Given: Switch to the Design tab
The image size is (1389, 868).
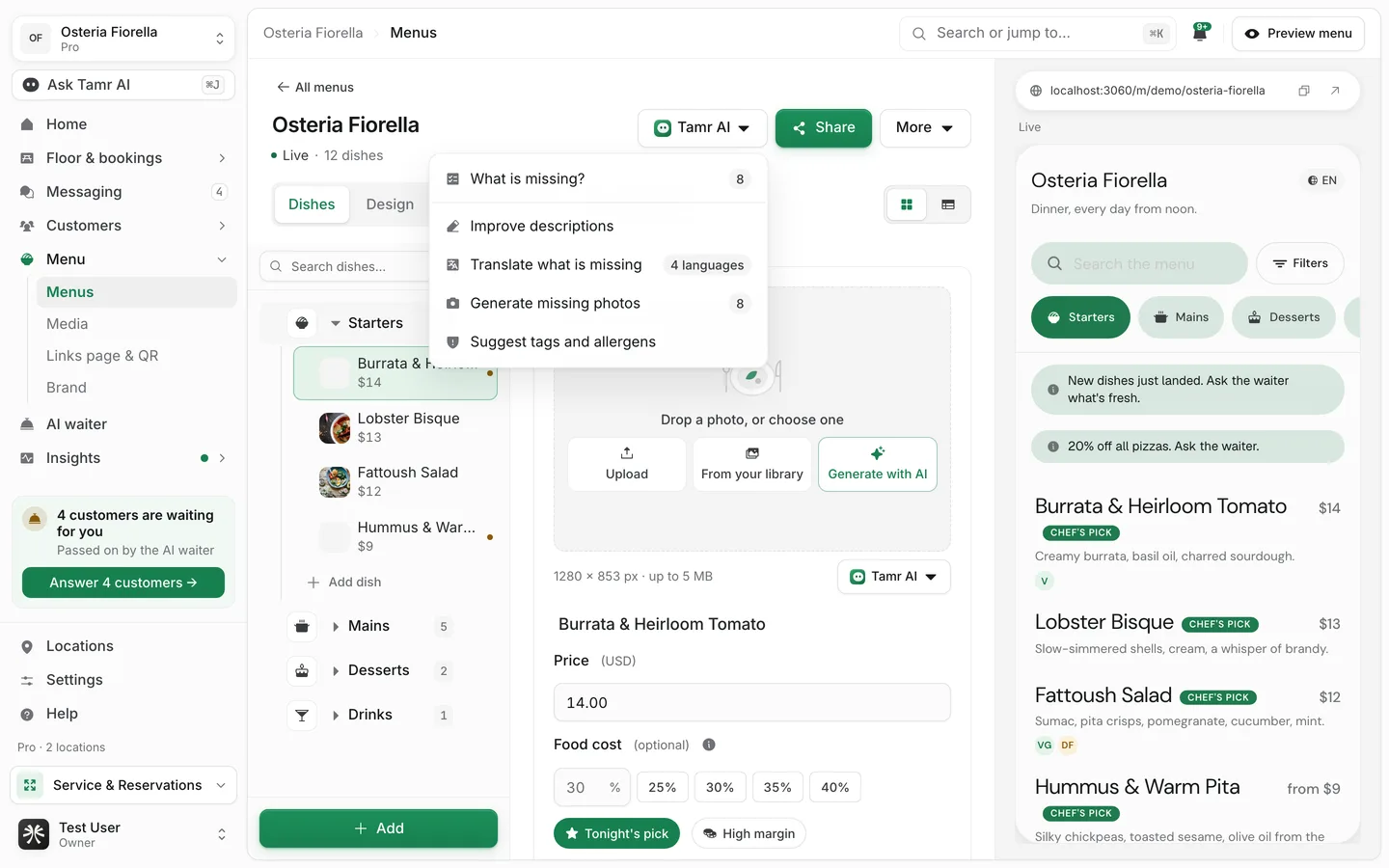Looking at the screenshot, I should pyautogui.click(x=390, y=204).
